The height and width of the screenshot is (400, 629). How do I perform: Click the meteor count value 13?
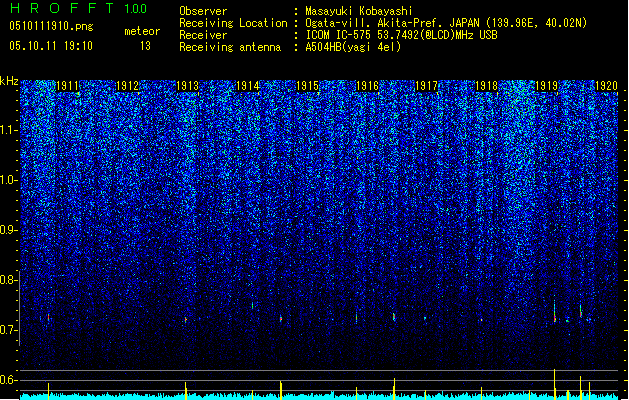coord(145,46)
